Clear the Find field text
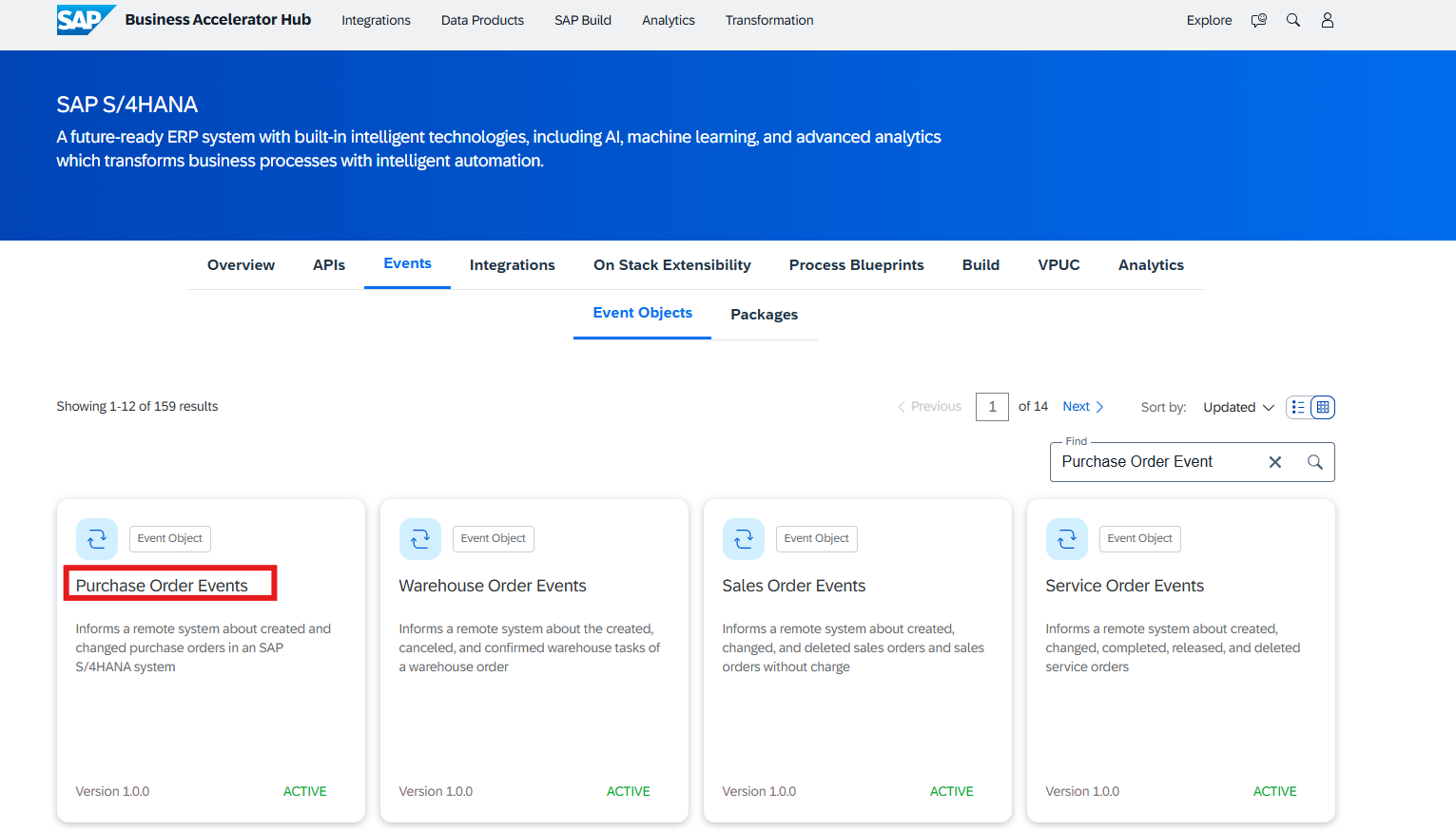Screen dimensions: 1456x831 (x=1275, y=462)
